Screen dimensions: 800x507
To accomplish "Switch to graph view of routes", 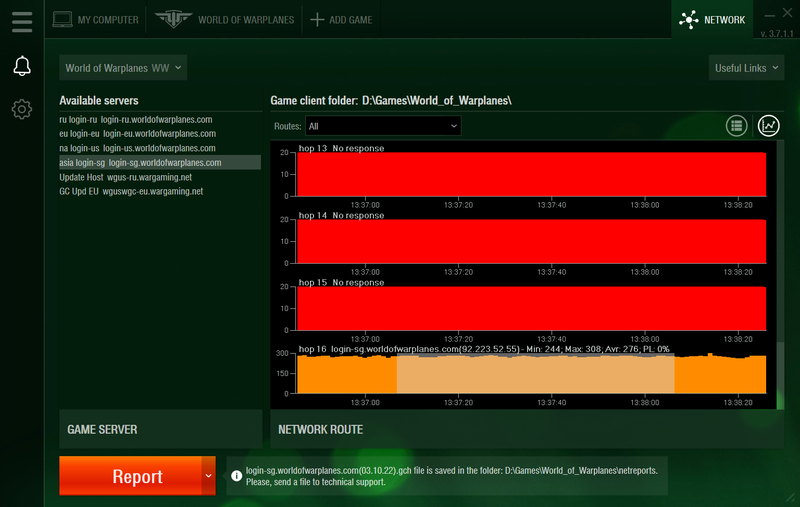I will click(768, 125).
